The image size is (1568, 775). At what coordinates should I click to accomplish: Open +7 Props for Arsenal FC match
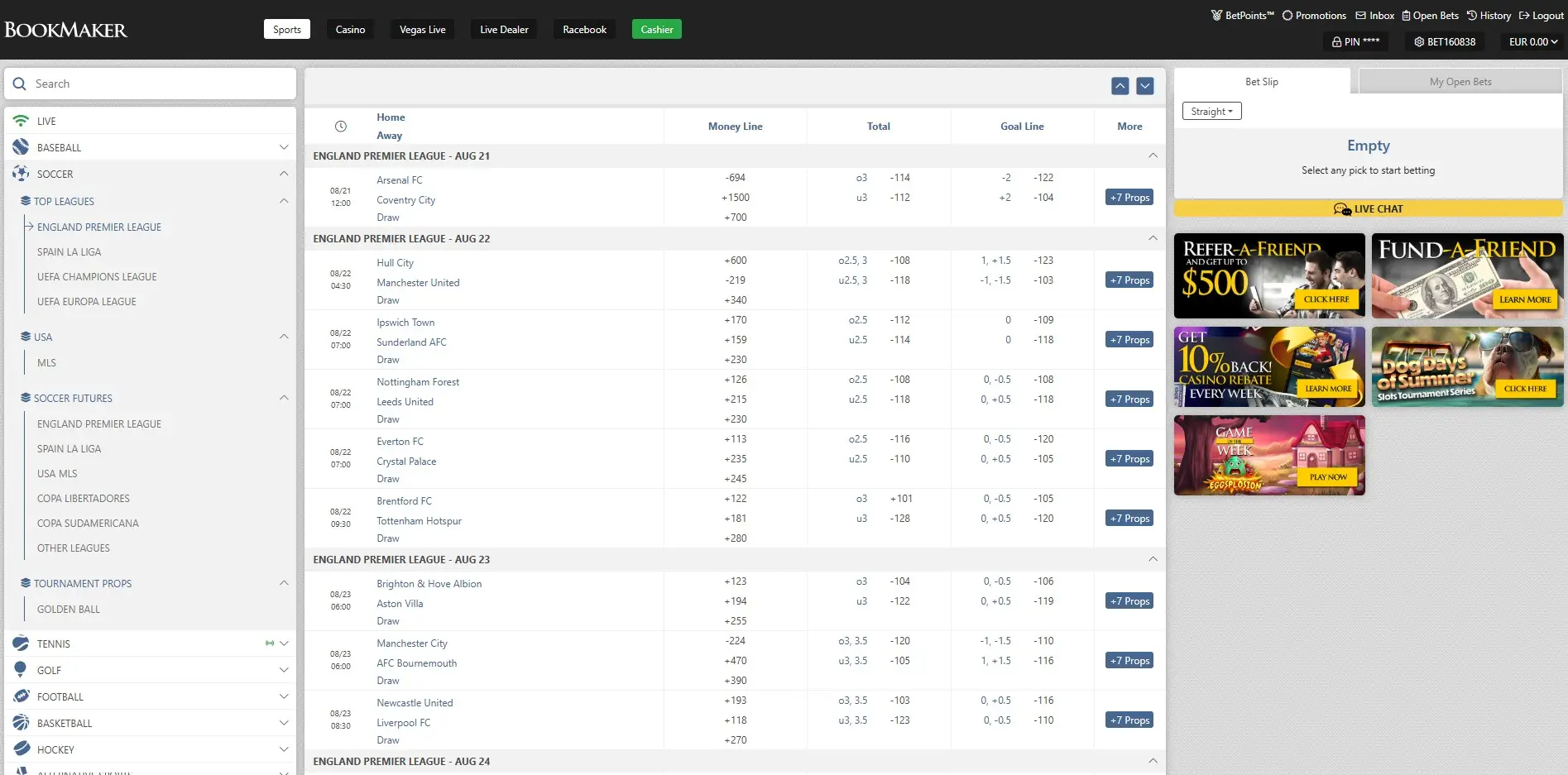(1129, 198)
